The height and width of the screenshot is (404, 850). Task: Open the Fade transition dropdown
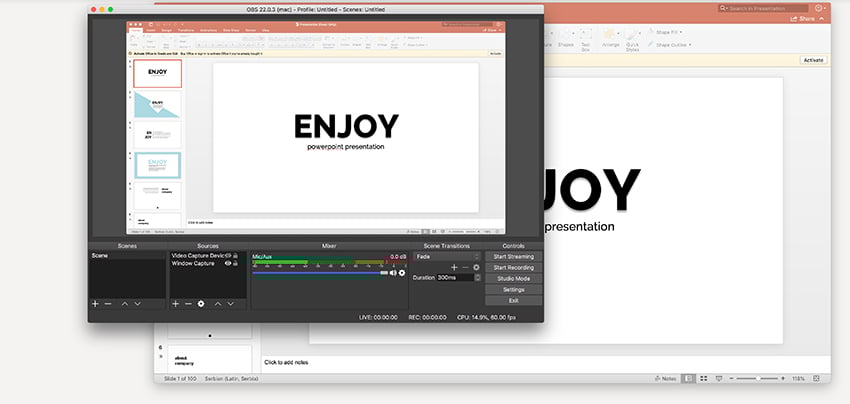click(x=447, y=256)
